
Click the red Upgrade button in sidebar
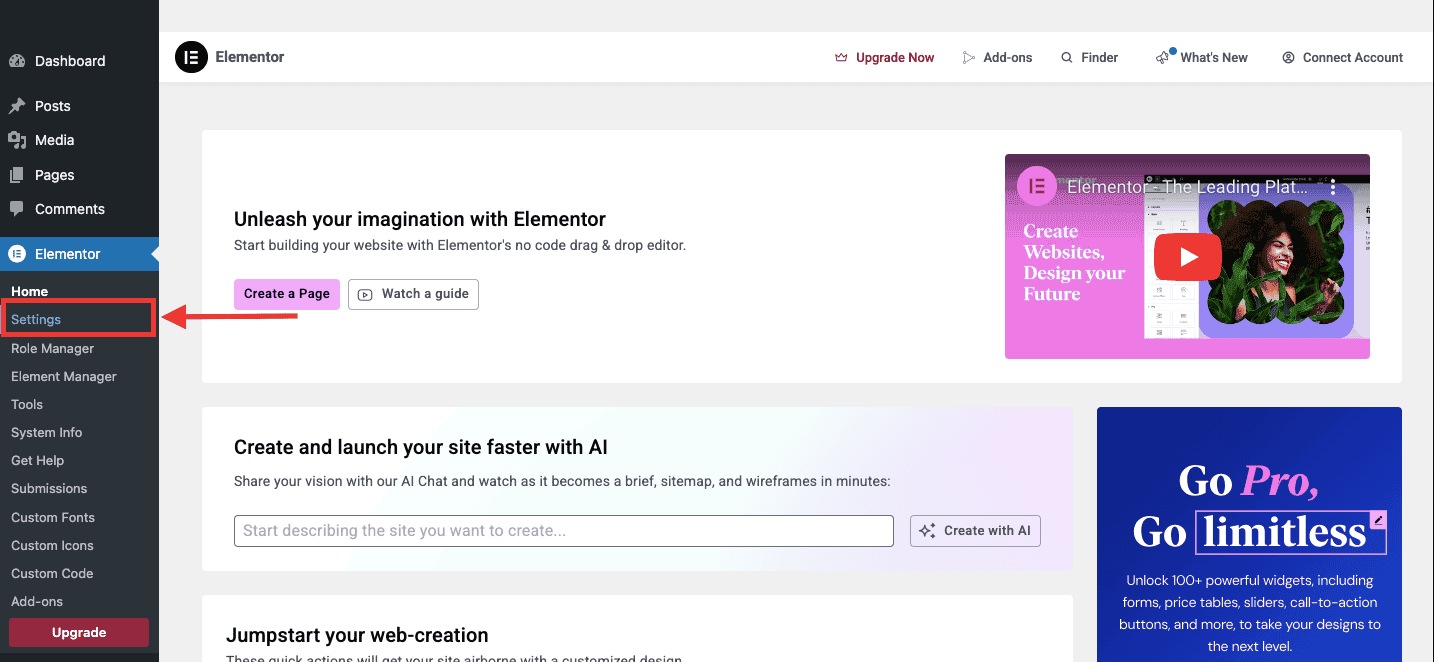click(79, 632)
